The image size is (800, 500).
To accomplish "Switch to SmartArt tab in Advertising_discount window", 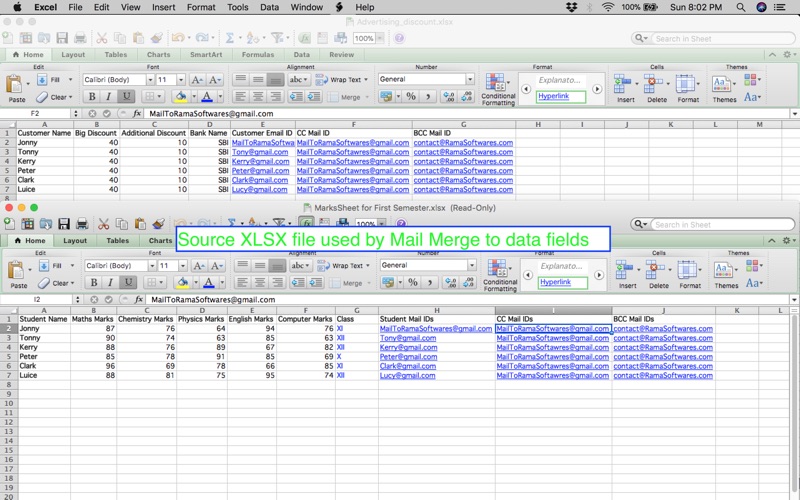I will coord(206,55).
